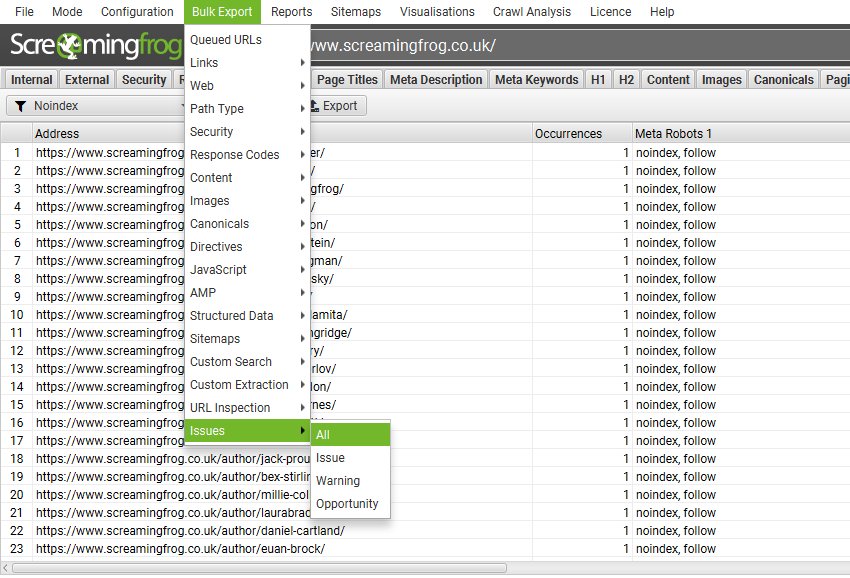This screenshot has width=850, height=578.
Task: Click the Screaming Frog logo
Action: 95,46
